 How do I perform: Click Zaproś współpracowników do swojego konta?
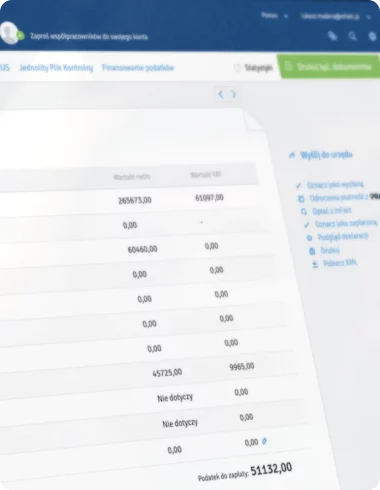[x=89, y=36]
